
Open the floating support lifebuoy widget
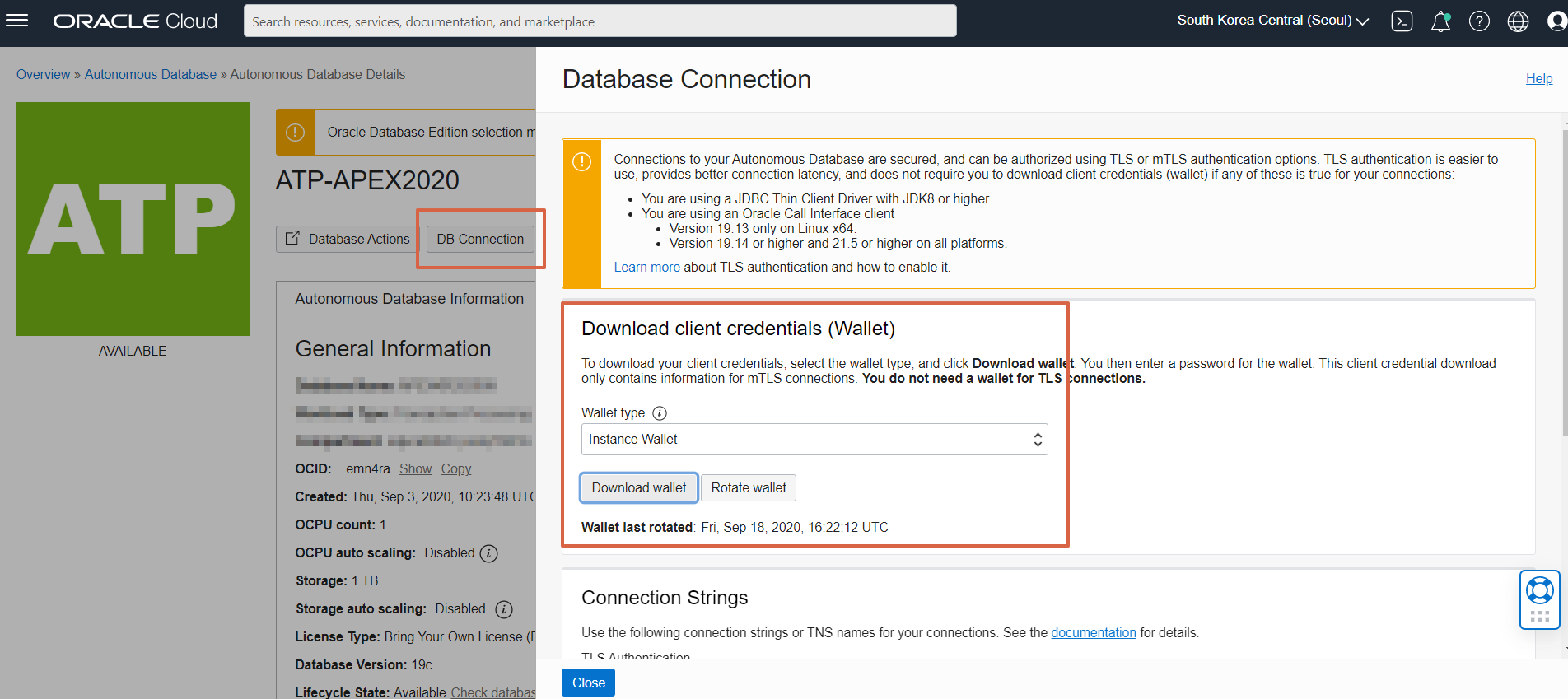point(1539,599)
